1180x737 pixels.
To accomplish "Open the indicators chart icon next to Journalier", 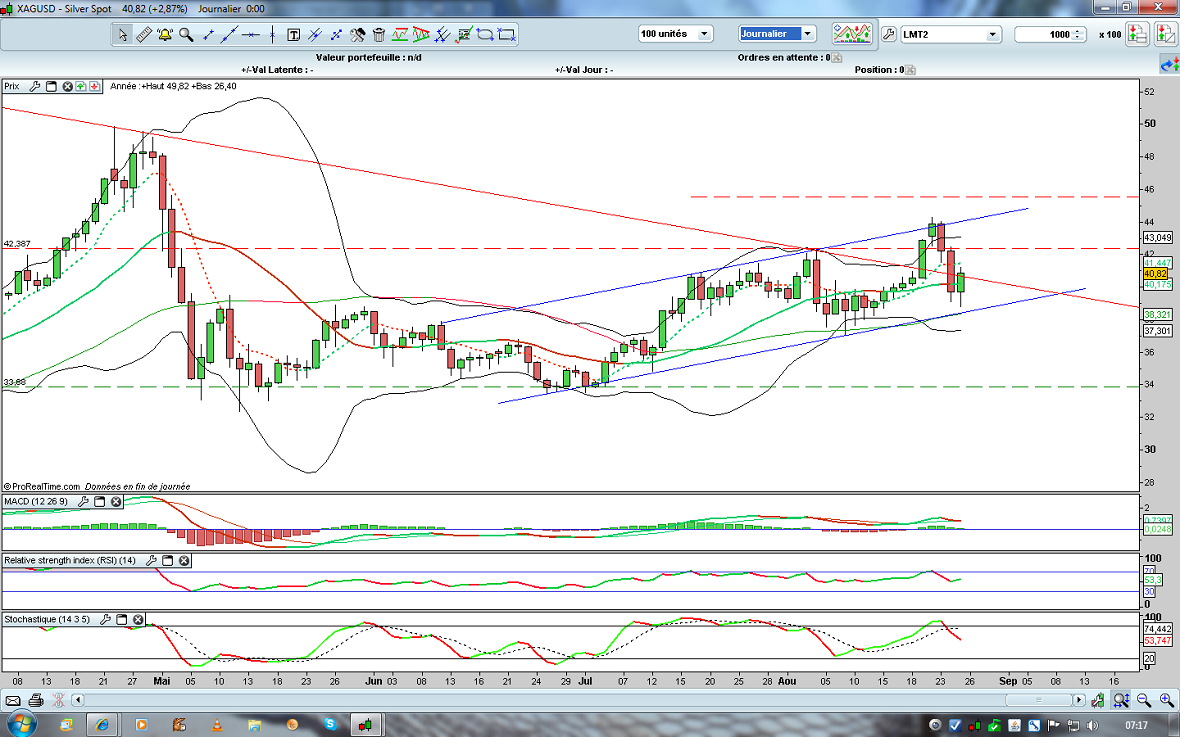I will [x=852, y=34].
